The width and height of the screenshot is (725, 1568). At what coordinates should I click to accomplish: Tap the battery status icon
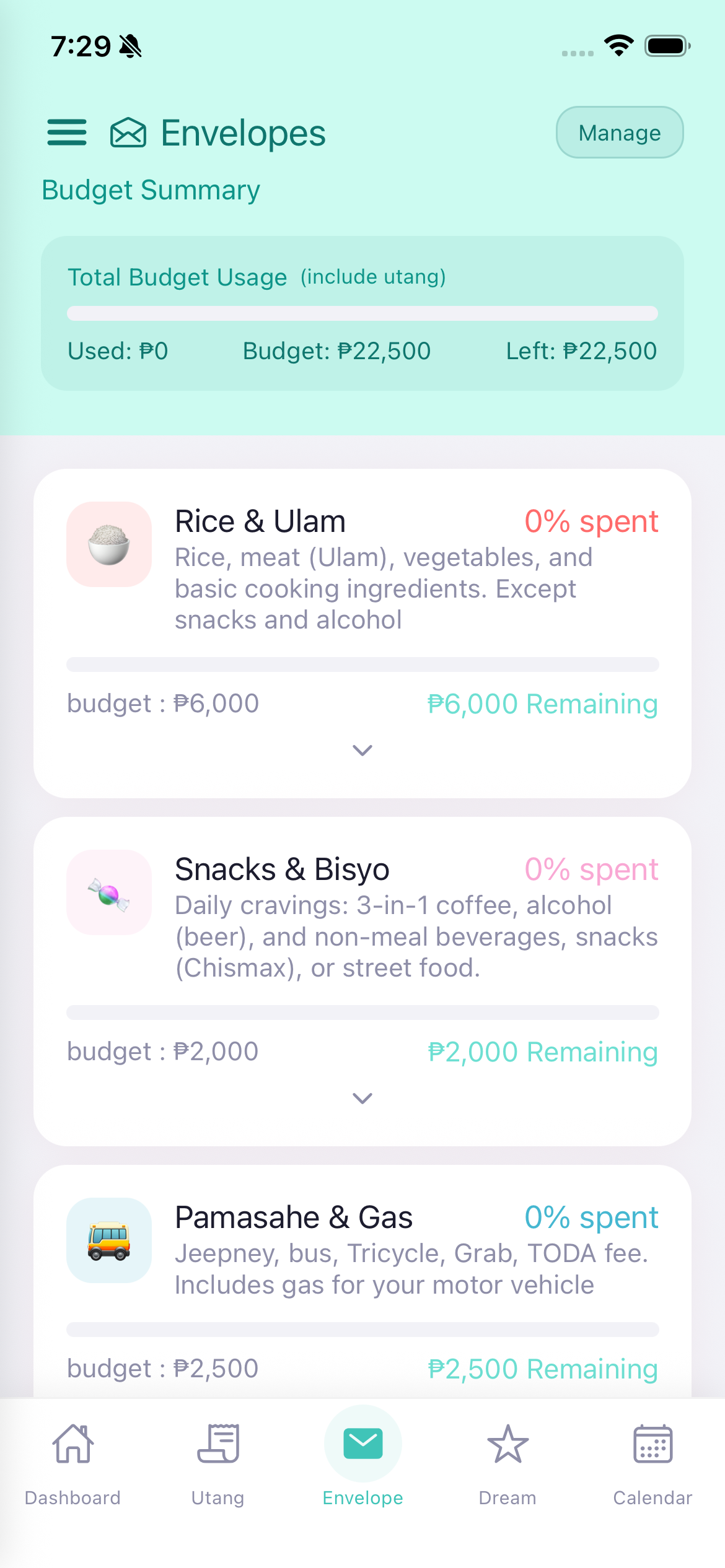[667, 46]
